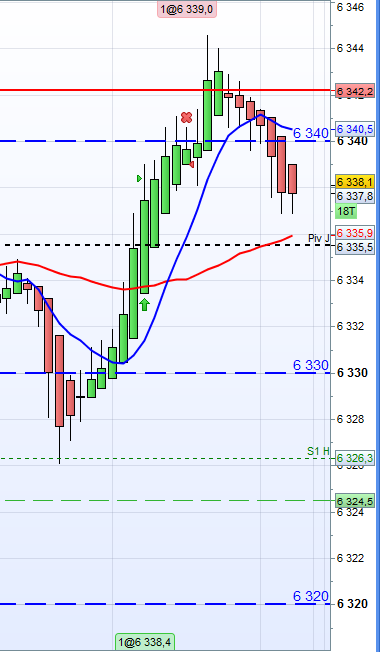
Task: Click the 6 322 price axis value
Action: click(350, 558)
